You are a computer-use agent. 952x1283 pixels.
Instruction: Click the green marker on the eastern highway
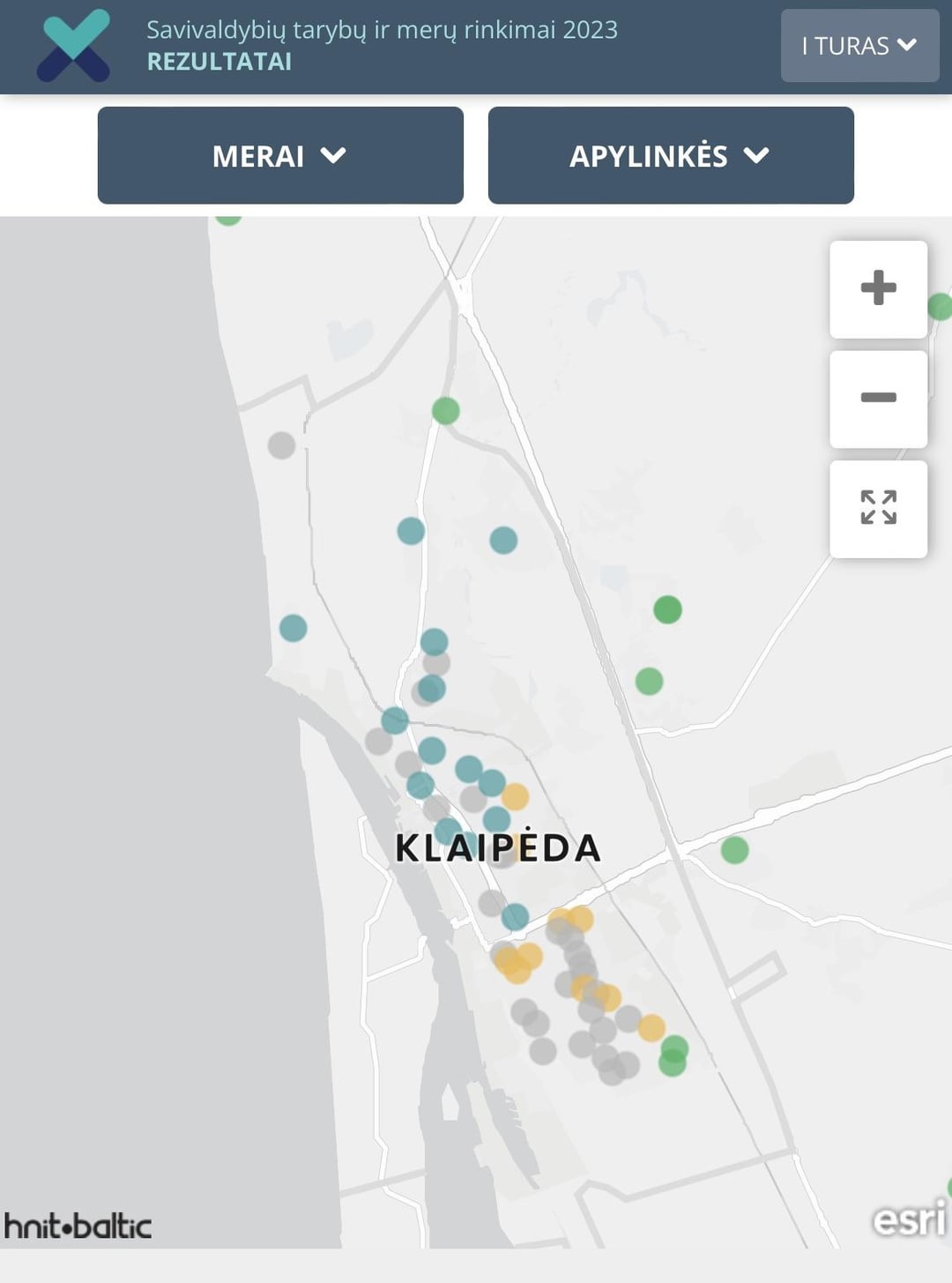point(734,850)
